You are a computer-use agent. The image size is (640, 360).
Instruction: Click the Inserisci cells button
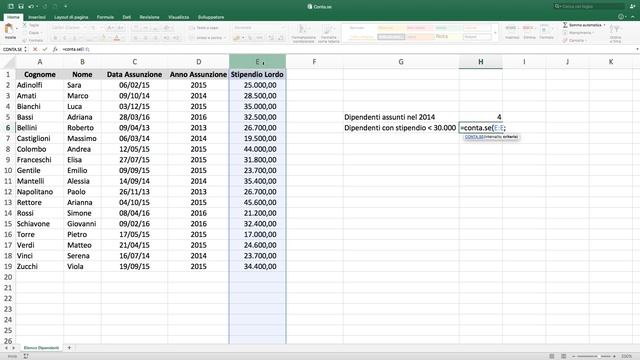(x=512, y=32)
